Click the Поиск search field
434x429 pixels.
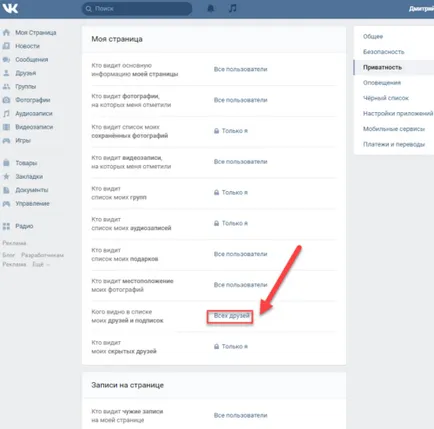[x=137, y=9]
